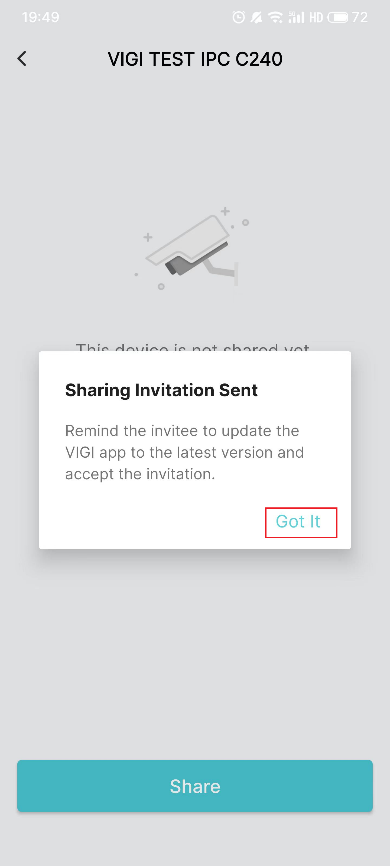
Task: Tap the back arrow in header
Action: pyautogui.click(x=22, y=59)
